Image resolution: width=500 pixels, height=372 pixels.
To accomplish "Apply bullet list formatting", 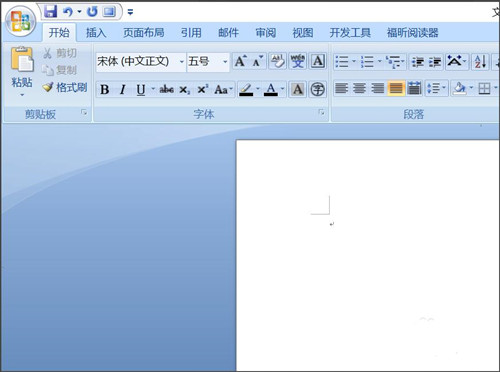I will point(342,62).
